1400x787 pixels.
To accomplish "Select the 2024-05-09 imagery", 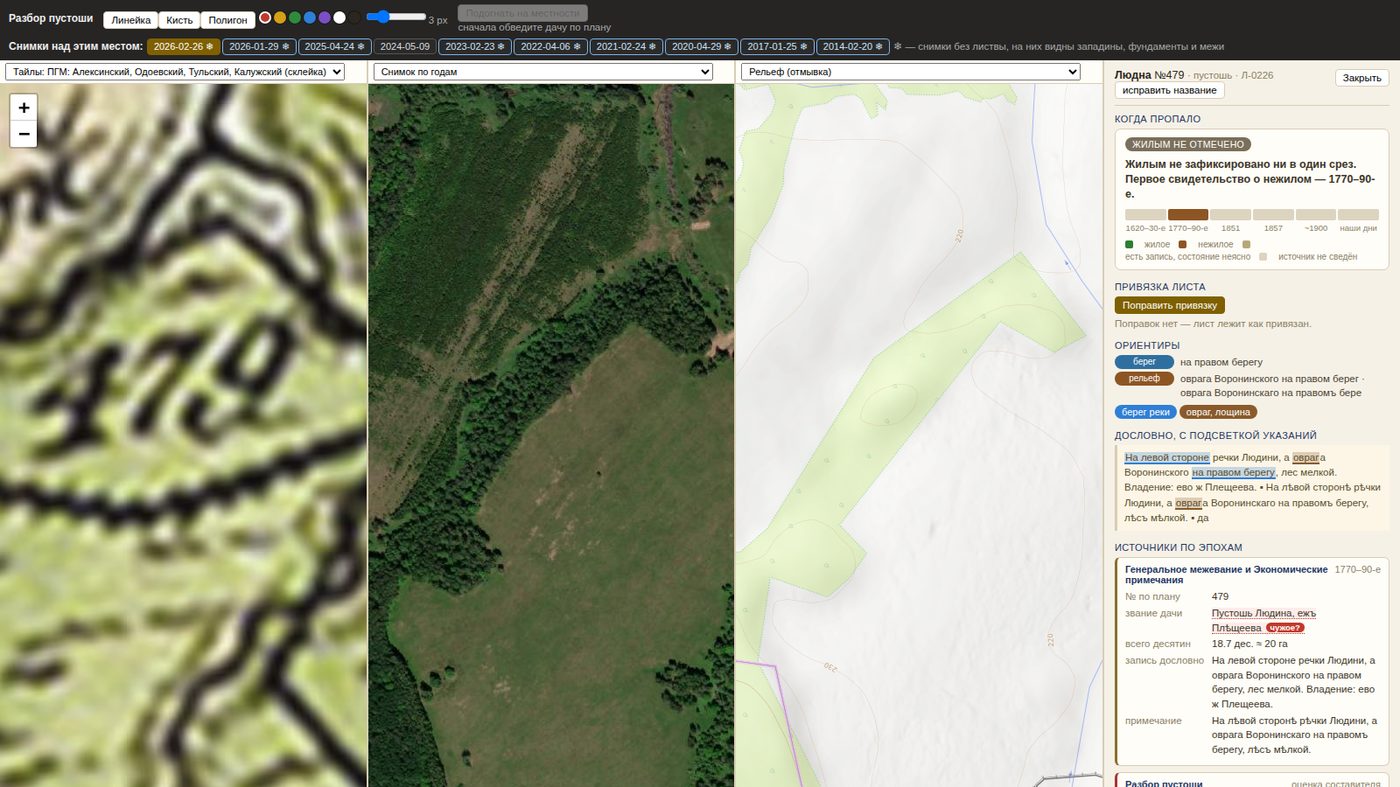I will [405, 46].
